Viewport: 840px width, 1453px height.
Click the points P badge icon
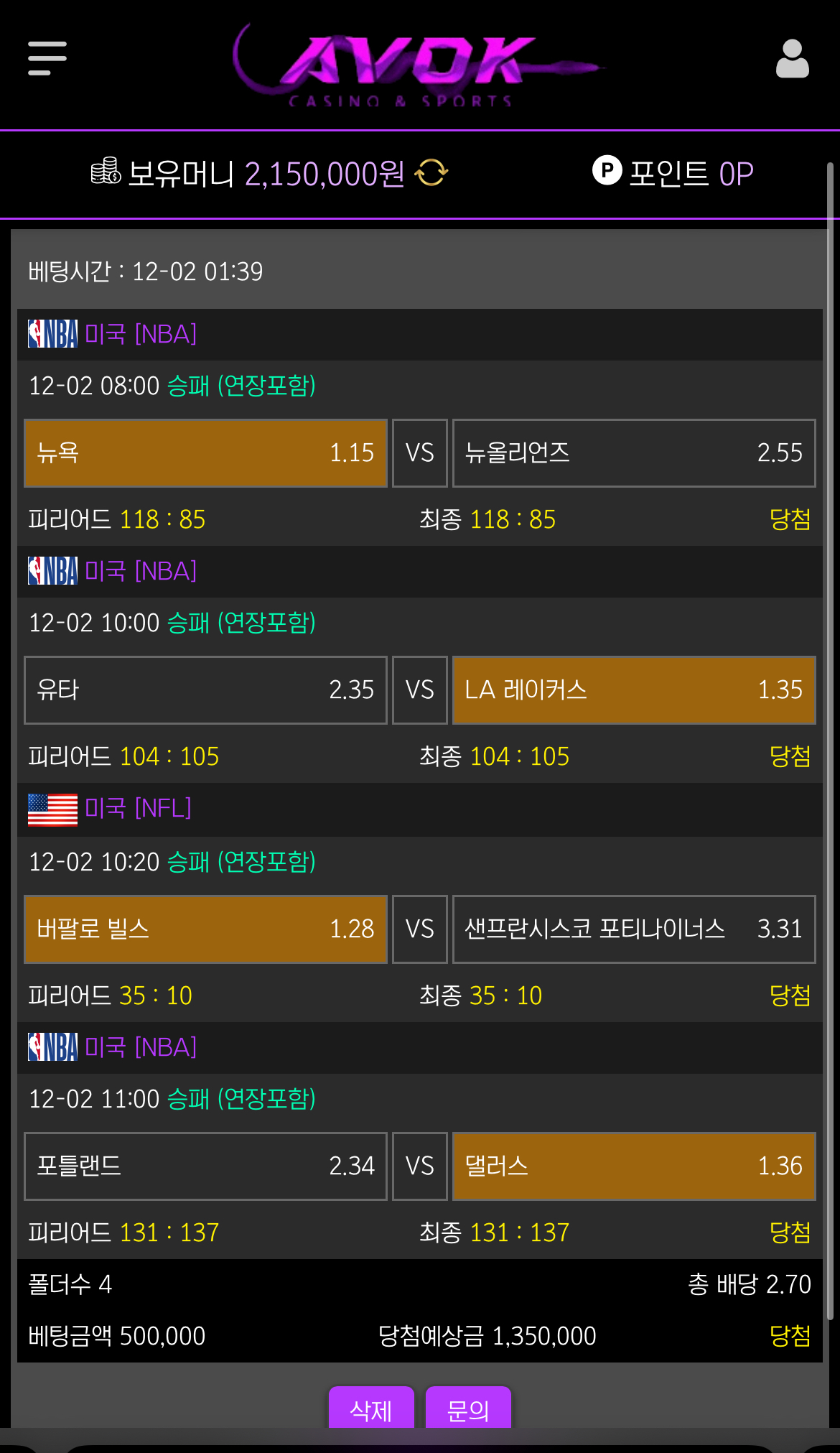click(607, 170)
